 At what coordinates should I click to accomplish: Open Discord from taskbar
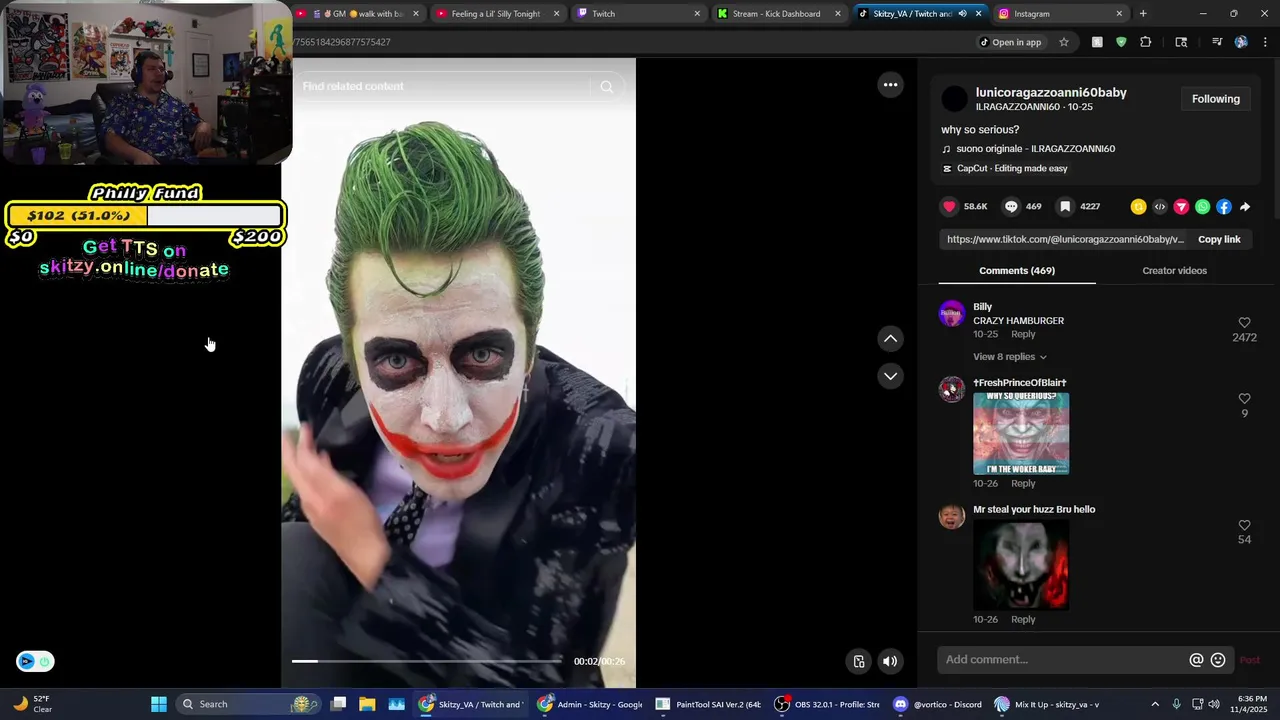(938, 704)
